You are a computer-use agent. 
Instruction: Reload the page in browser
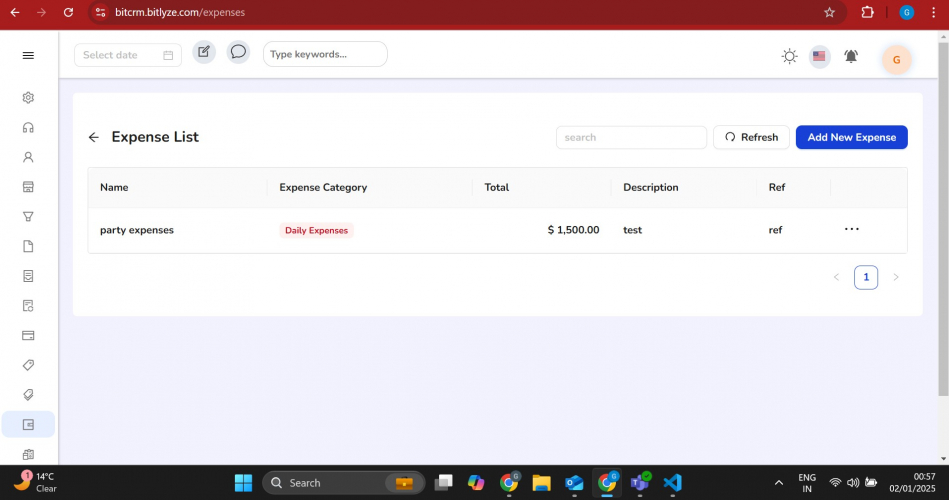[68, 12]
